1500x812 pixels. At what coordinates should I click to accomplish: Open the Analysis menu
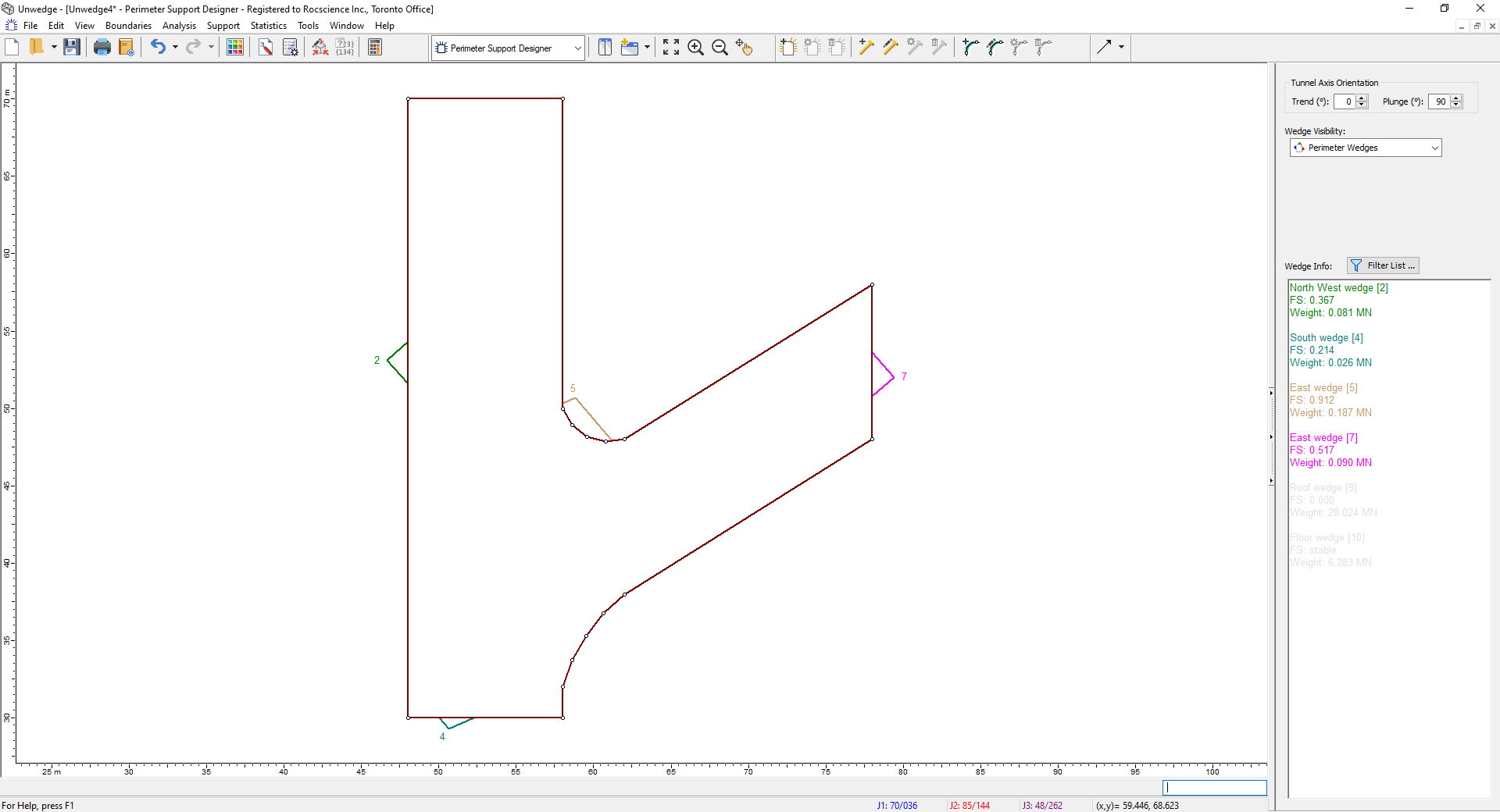point(179,26)
